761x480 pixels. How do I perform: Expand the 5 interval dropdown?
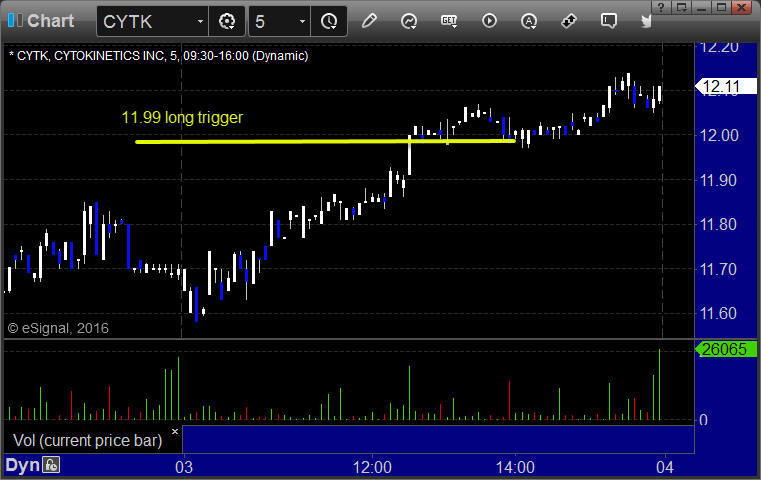click(x=302, y=21)
